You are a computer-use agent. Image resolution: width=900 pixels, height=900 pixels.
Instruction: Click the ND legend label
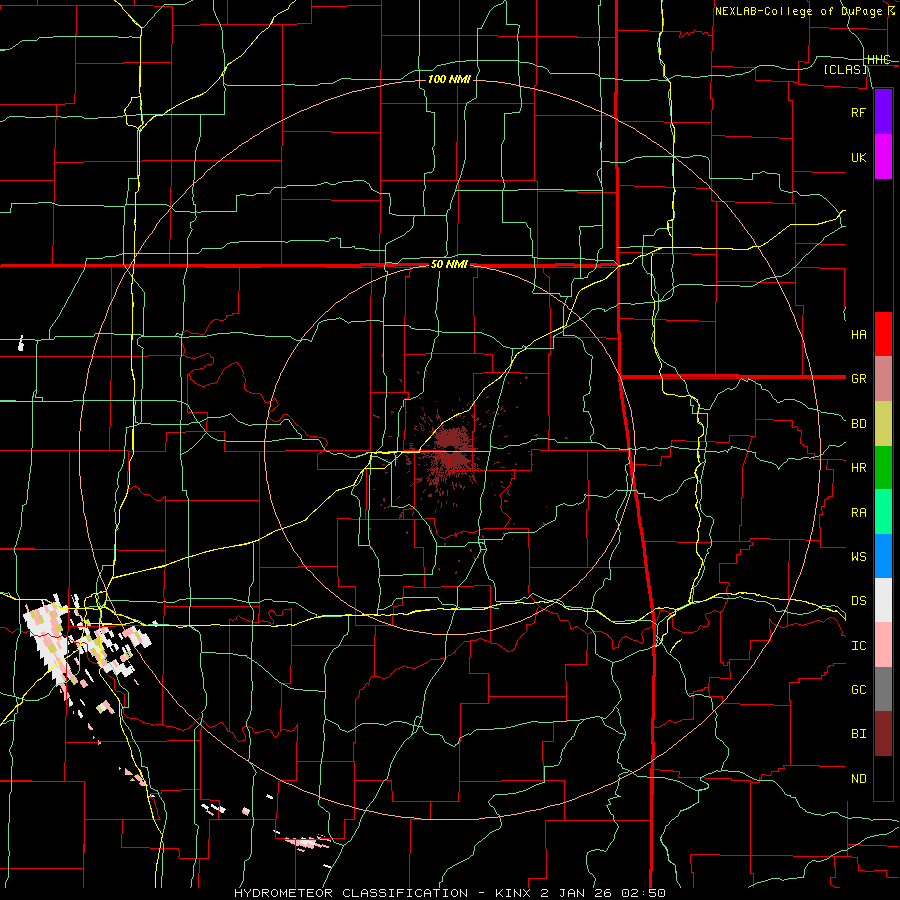point(858,779)
